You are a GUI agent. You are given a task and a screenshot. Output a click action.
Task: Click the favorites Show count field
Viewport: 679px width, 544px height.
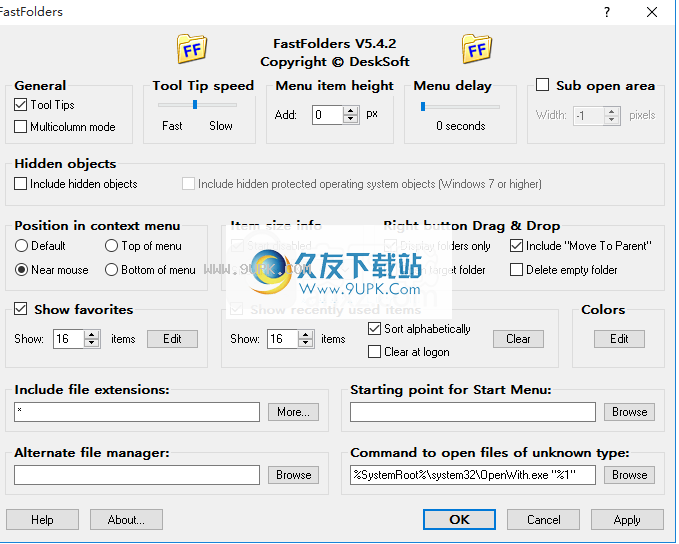[69, 339]
